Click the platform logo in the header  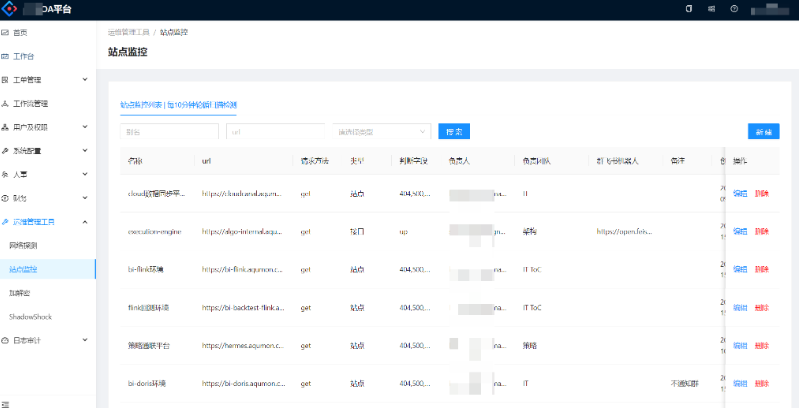[13, 10]
